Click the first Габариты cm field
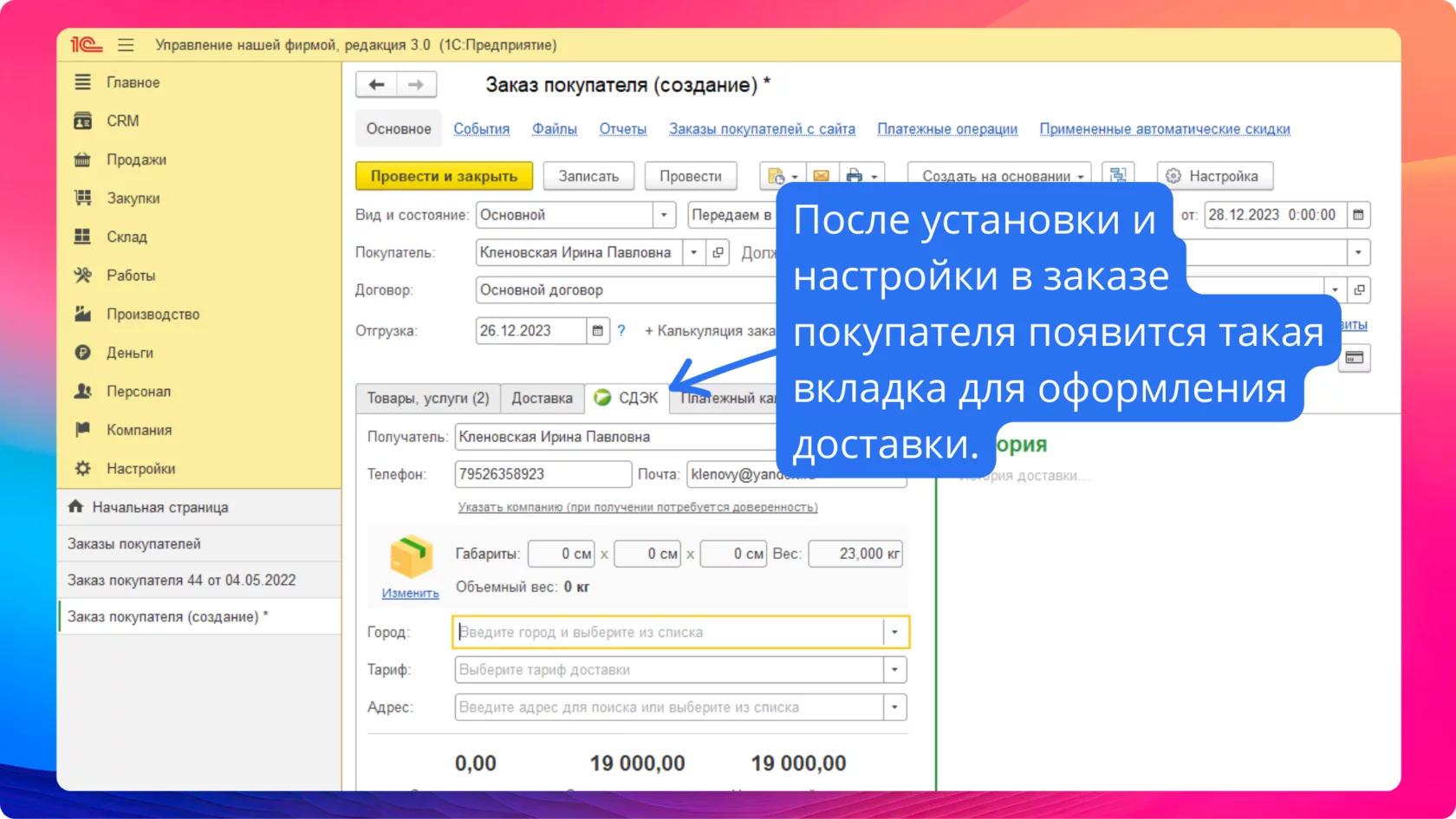This screenshot has height=819, width=1456. (x=562, y=554)
